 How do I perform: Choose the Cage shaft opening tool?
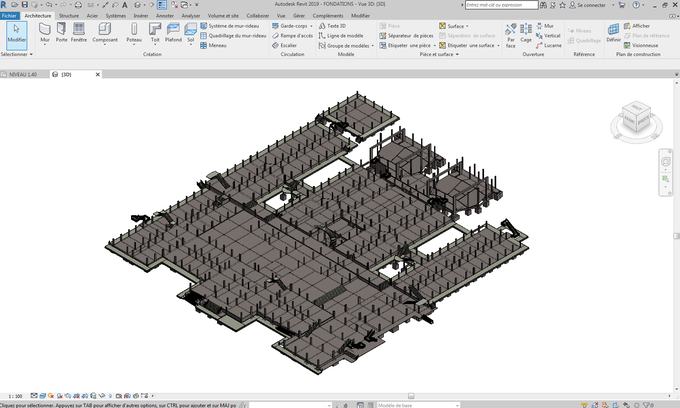[x=526, y=34]
